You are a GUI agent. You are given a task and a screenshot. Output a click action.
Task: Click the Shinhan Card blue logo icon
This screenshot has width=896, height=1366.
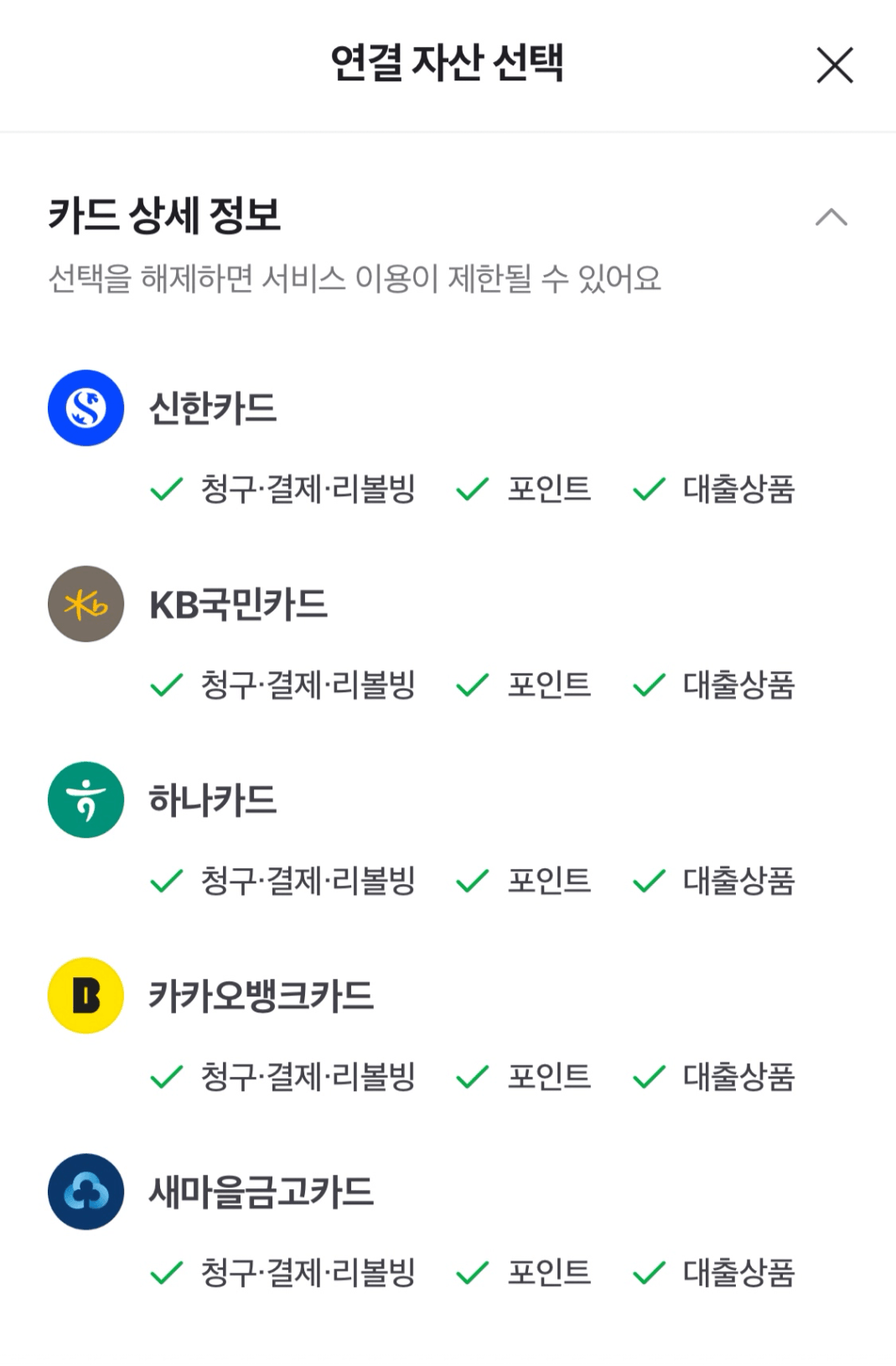[85, 408]
